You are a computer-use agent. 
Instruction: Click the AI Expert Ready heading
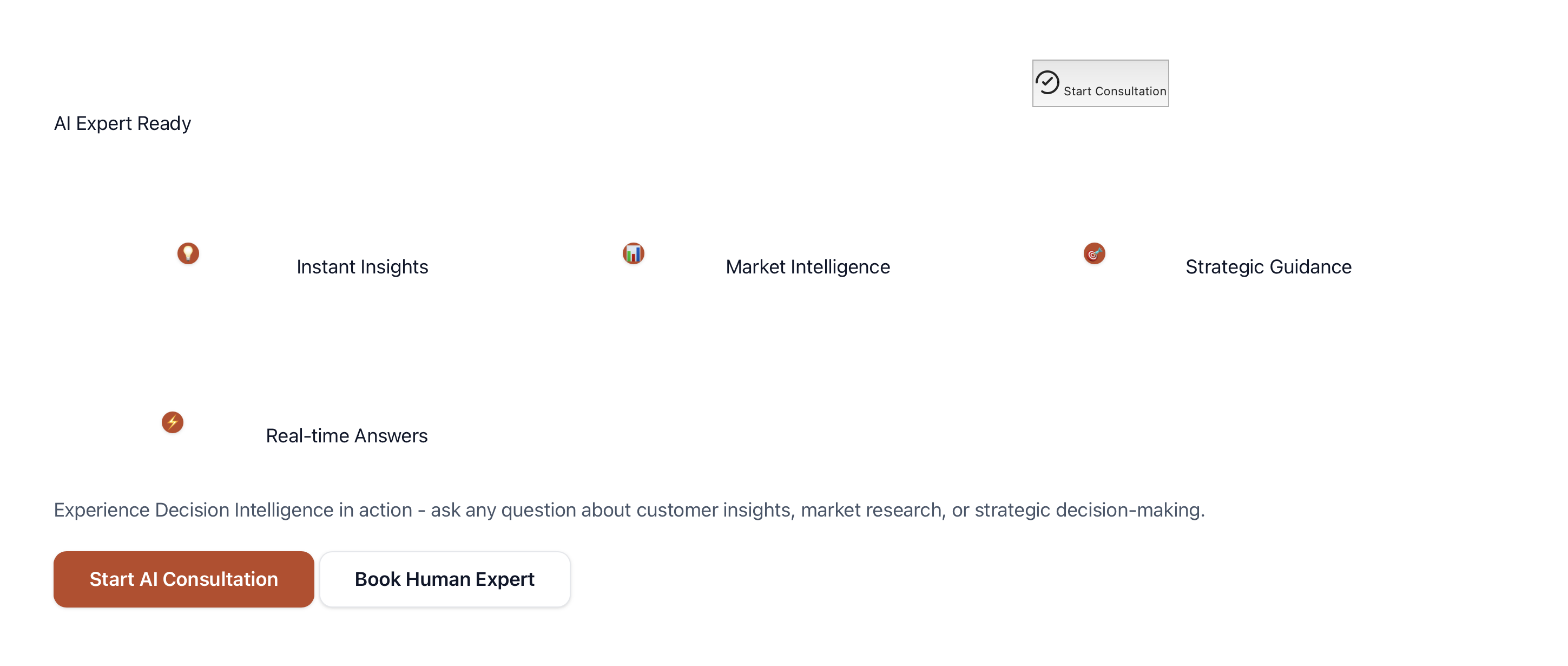click(x=122, y=123)
